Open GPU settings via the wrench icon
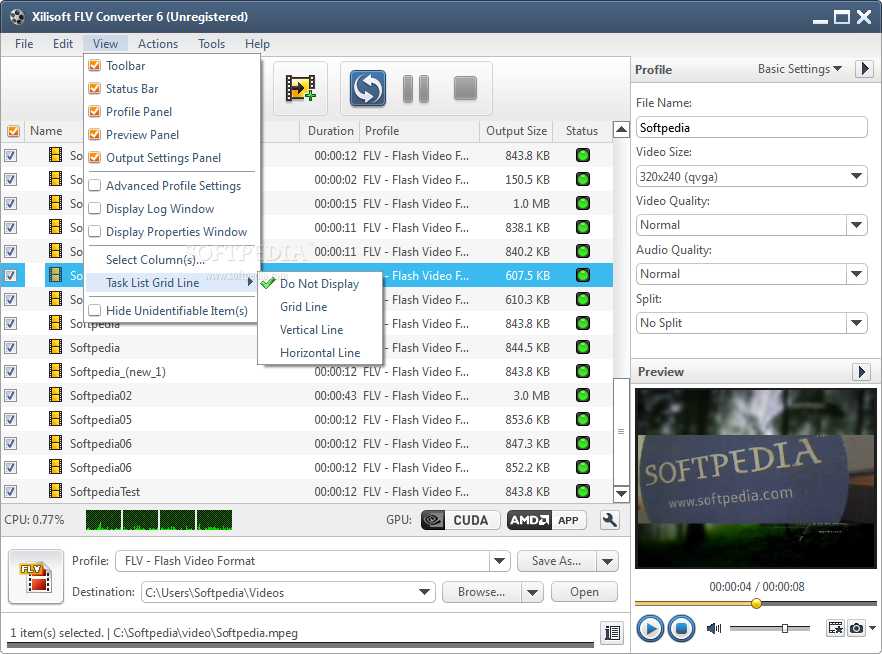Viewport: 882px width, 654px height. pos(610,520)
